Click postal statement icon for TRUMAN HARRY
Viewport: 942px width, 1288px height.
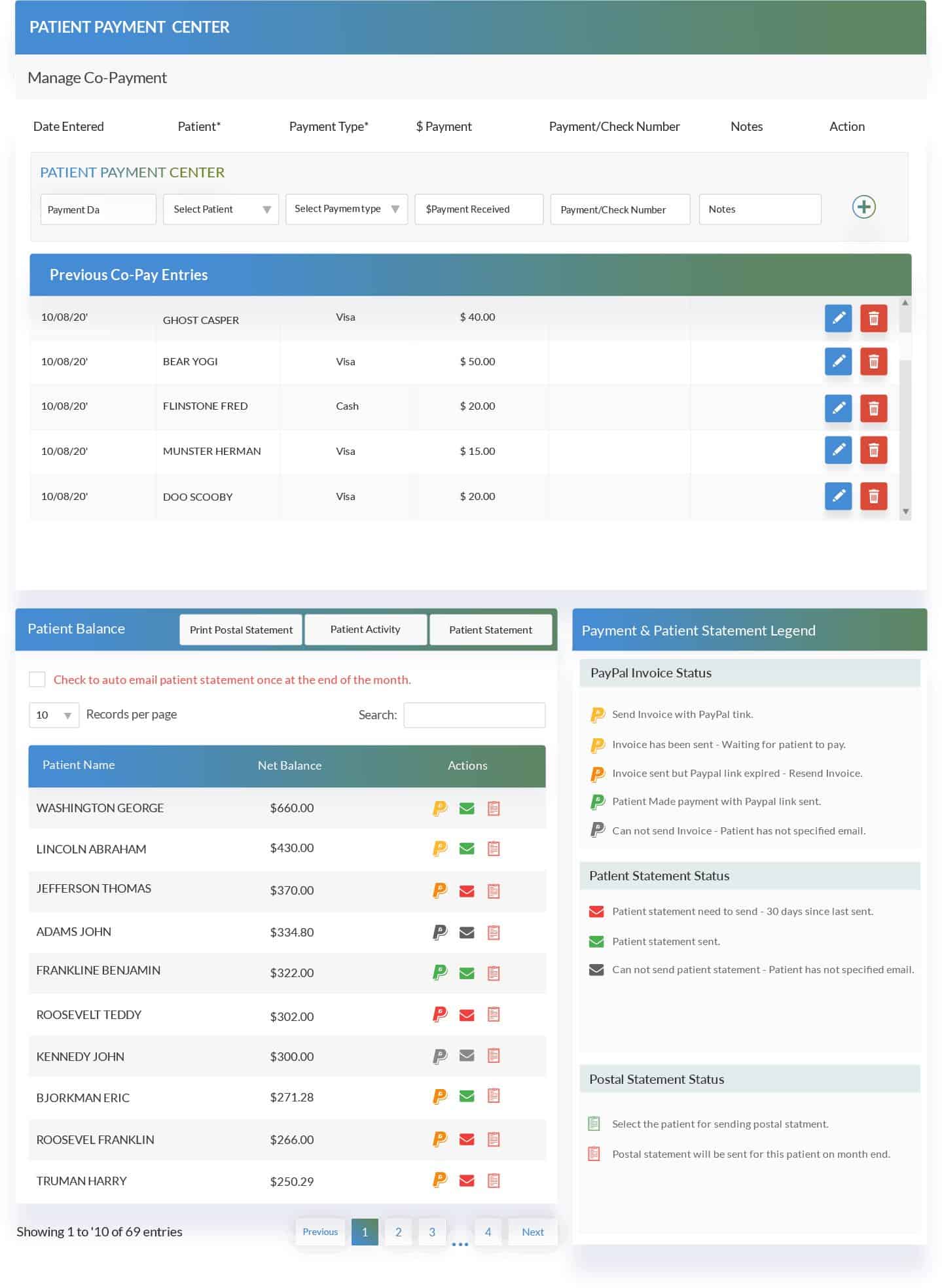click(x=494, y=1181)
